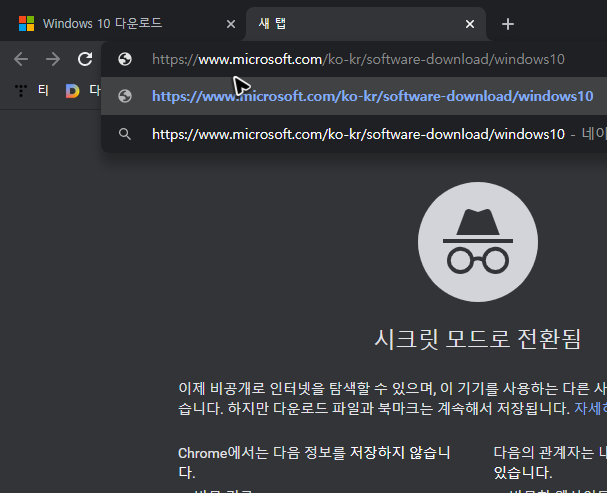The height and width of the screenshot is (493, 607).
Task: Reload the current page
Action: coord(85,59)
